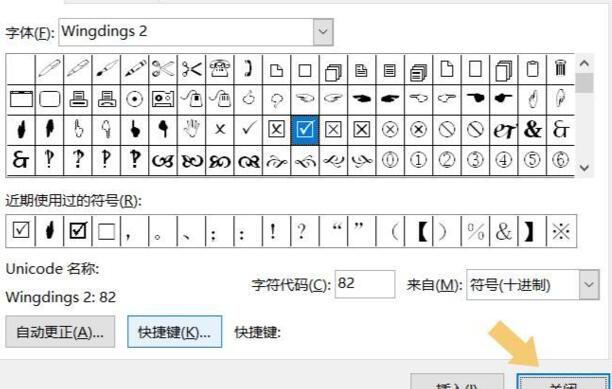The image size is (612, 389).
Task: Select the telephone handset symbol
Action: pyautogui.click(x=248, y=69)
